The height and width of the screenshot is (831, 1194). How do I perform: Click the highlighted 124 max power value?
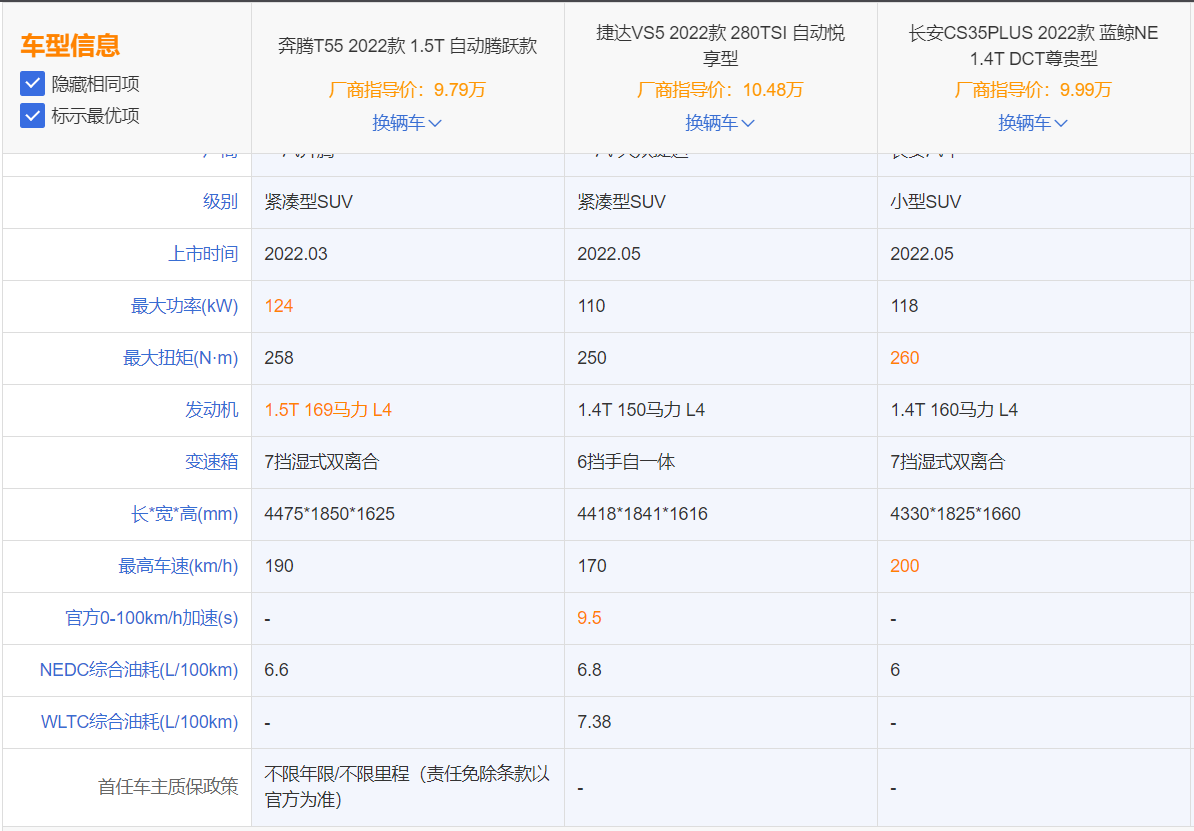pyautogui.click(x=279, y=306)
